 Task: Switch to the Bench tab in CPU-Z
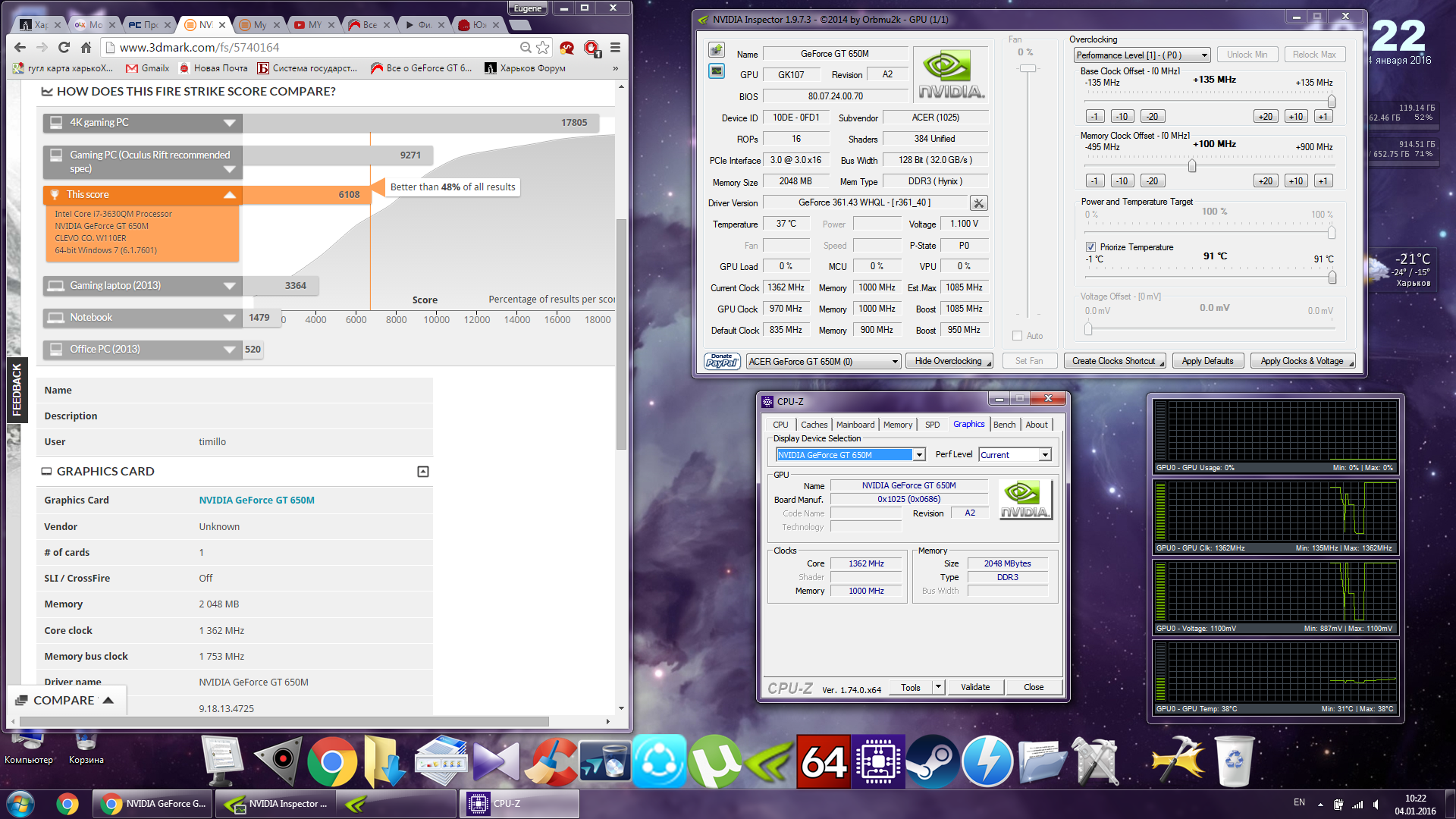pyautogui.click(x=1004, y=425)
